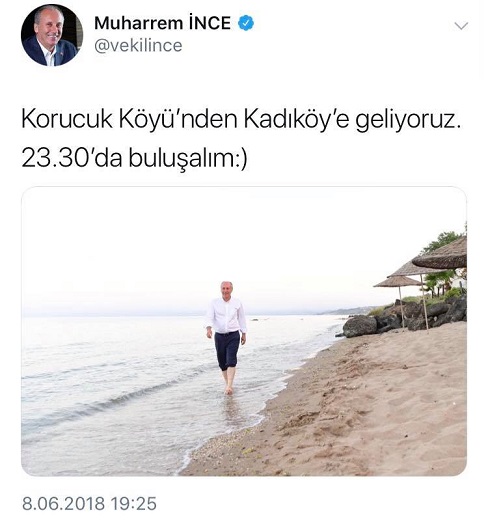The height and width of the screenshot is (526, 488).
Task: Click the dark rocks on the shoreline
Action: click(x=402, y=319)
